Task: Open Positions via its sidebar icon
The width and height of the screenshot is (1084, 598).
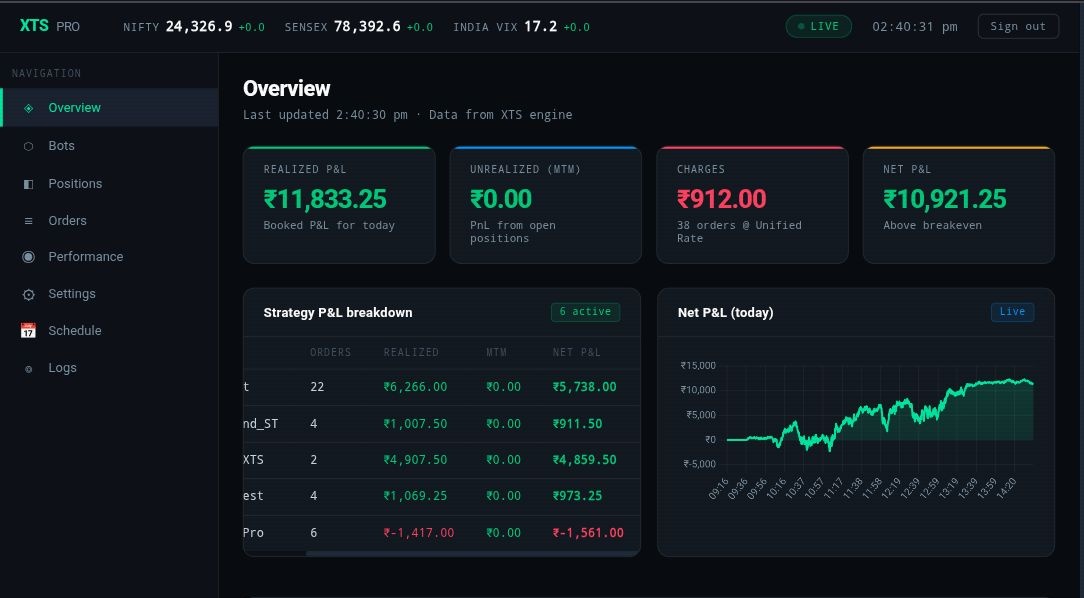Action: click(x=28, y=183)
